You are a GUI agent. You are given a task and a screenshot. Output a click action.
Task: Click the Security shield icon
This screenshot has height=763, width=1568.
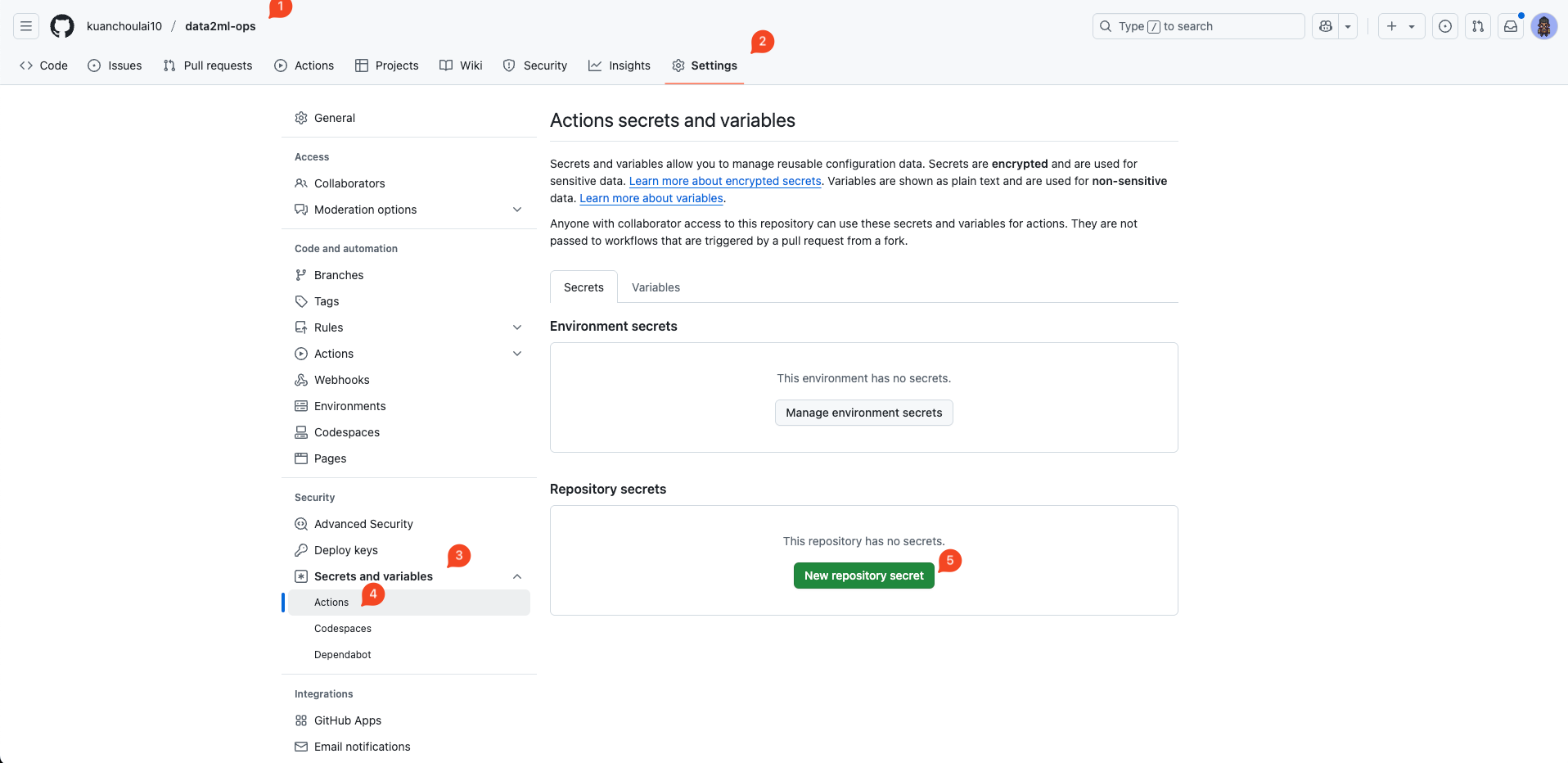coord(509,65)
